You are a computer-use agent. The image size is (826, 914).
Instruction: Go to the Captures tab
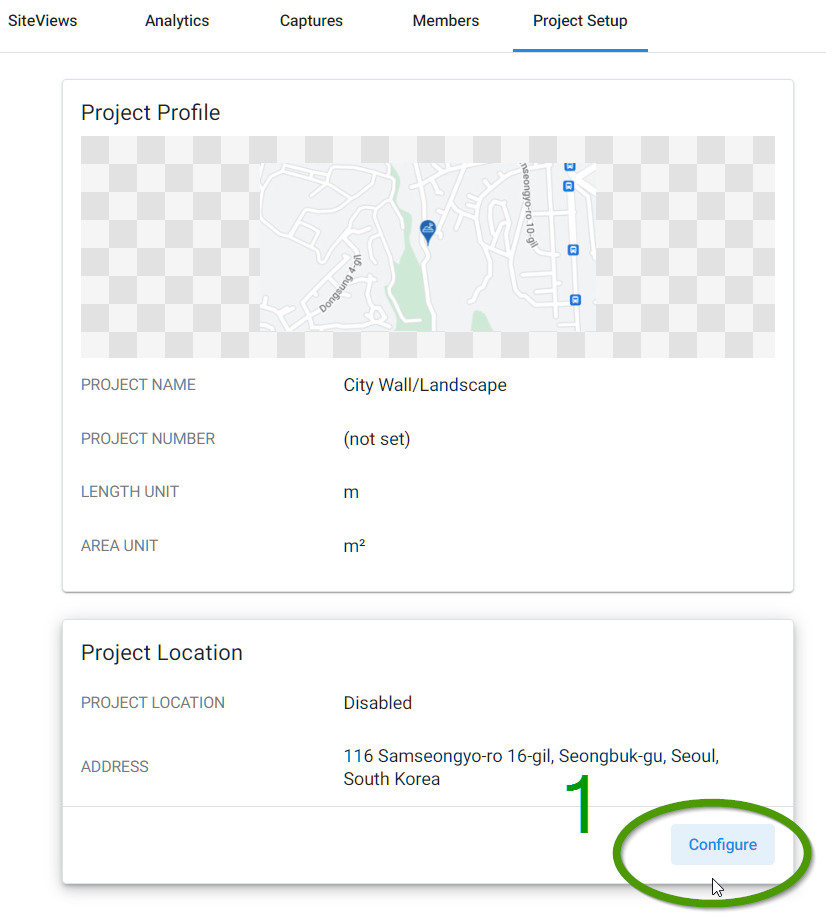(311, 21)
